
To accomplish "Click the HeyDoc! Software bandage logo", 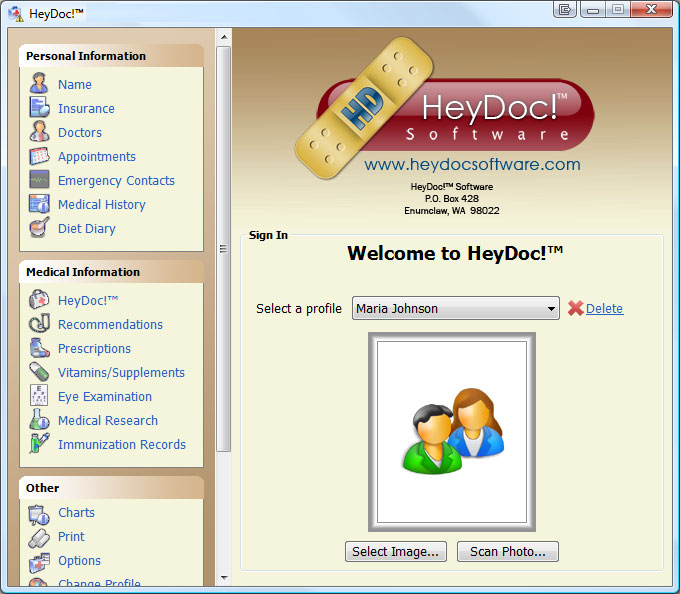I will coord(445,108).
